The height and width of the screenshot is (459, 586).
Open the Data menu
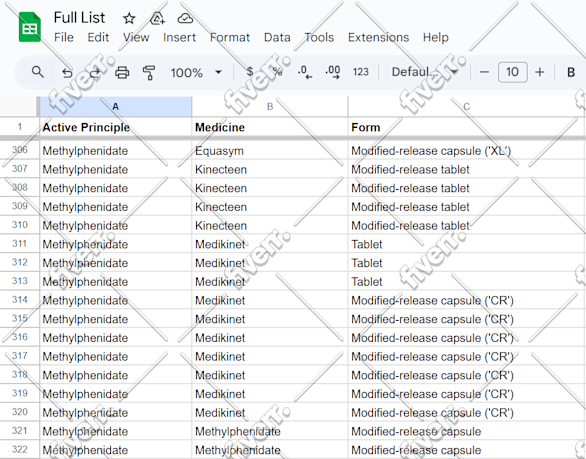[277, 37]
